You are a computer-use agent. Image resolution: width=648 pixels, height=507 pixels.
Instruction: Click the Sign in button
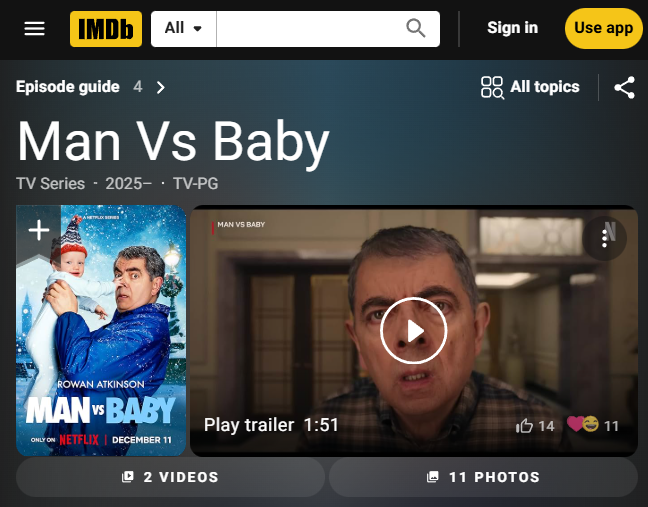[x=512, y=28]
